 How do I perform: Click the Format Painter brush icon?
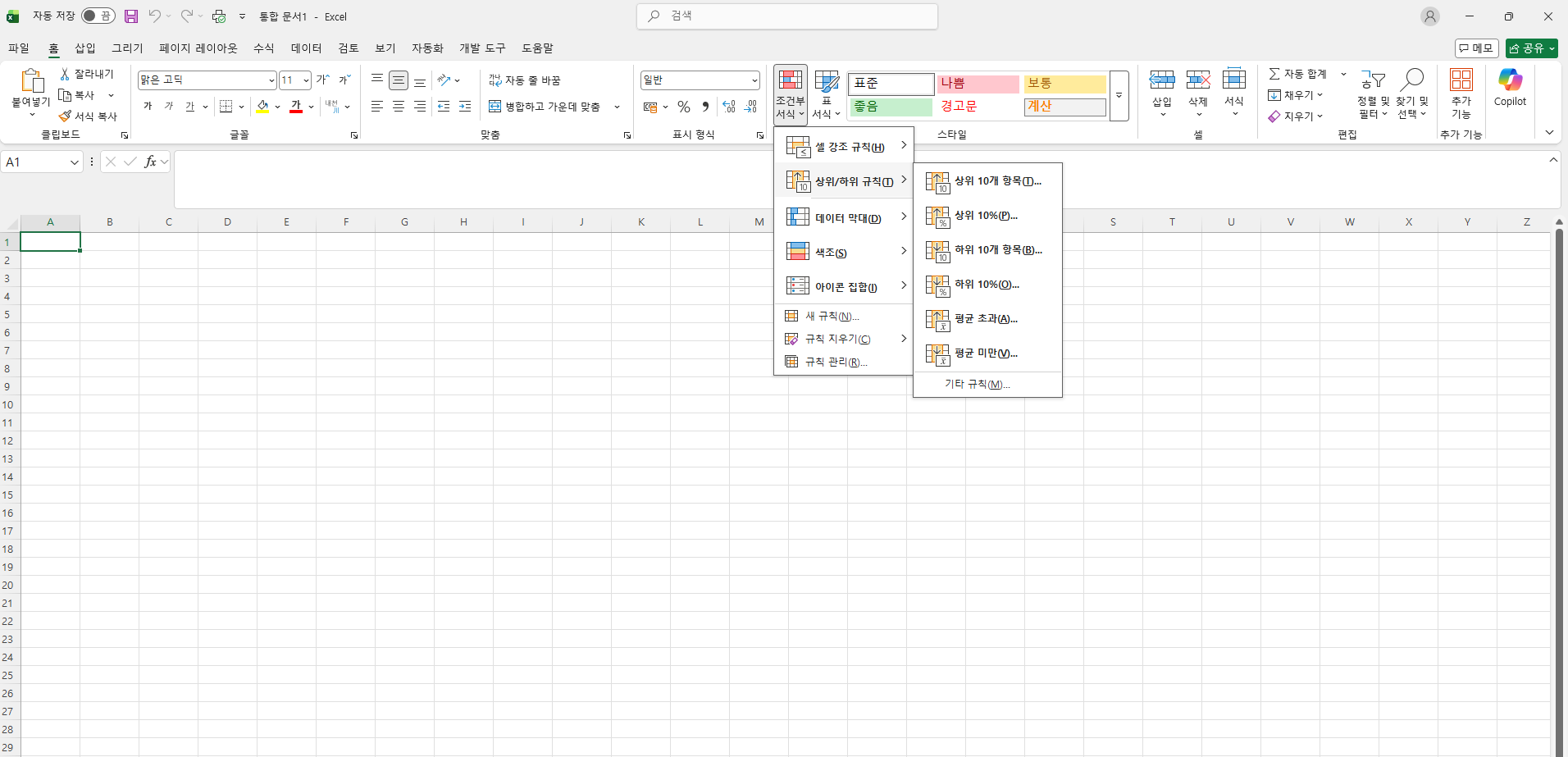65,116
